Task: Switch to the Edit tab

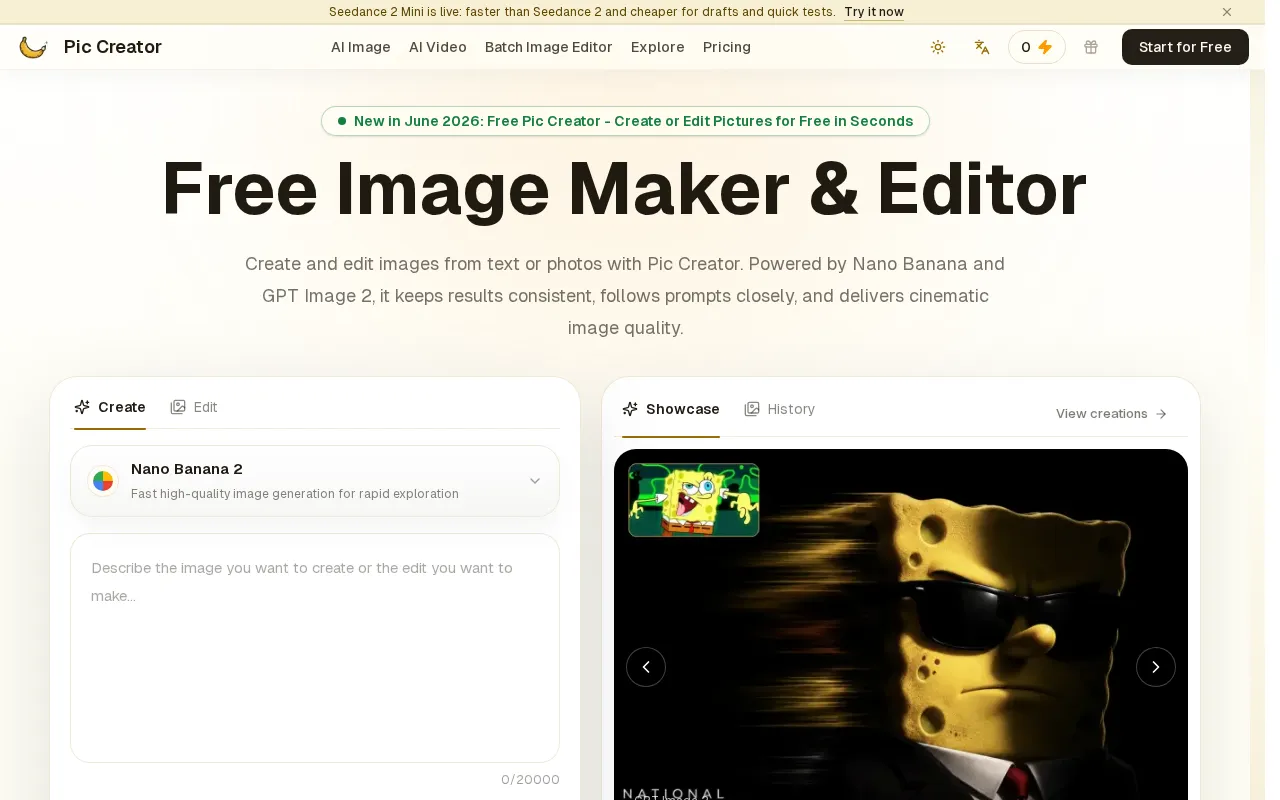Action: point(194,407)
